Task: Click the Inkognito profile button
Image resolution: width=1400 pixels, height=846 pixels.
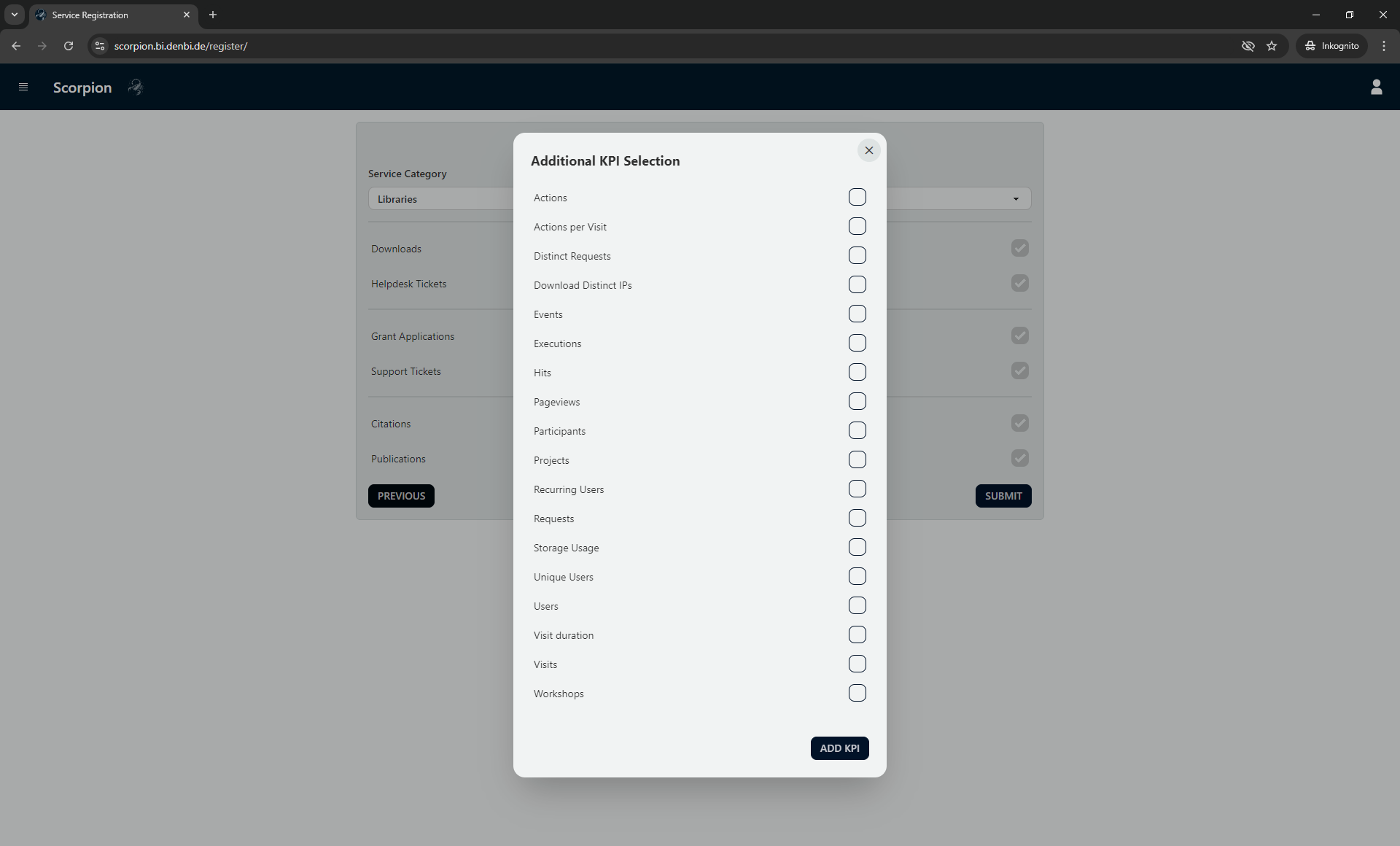Action: (1331, 46)
